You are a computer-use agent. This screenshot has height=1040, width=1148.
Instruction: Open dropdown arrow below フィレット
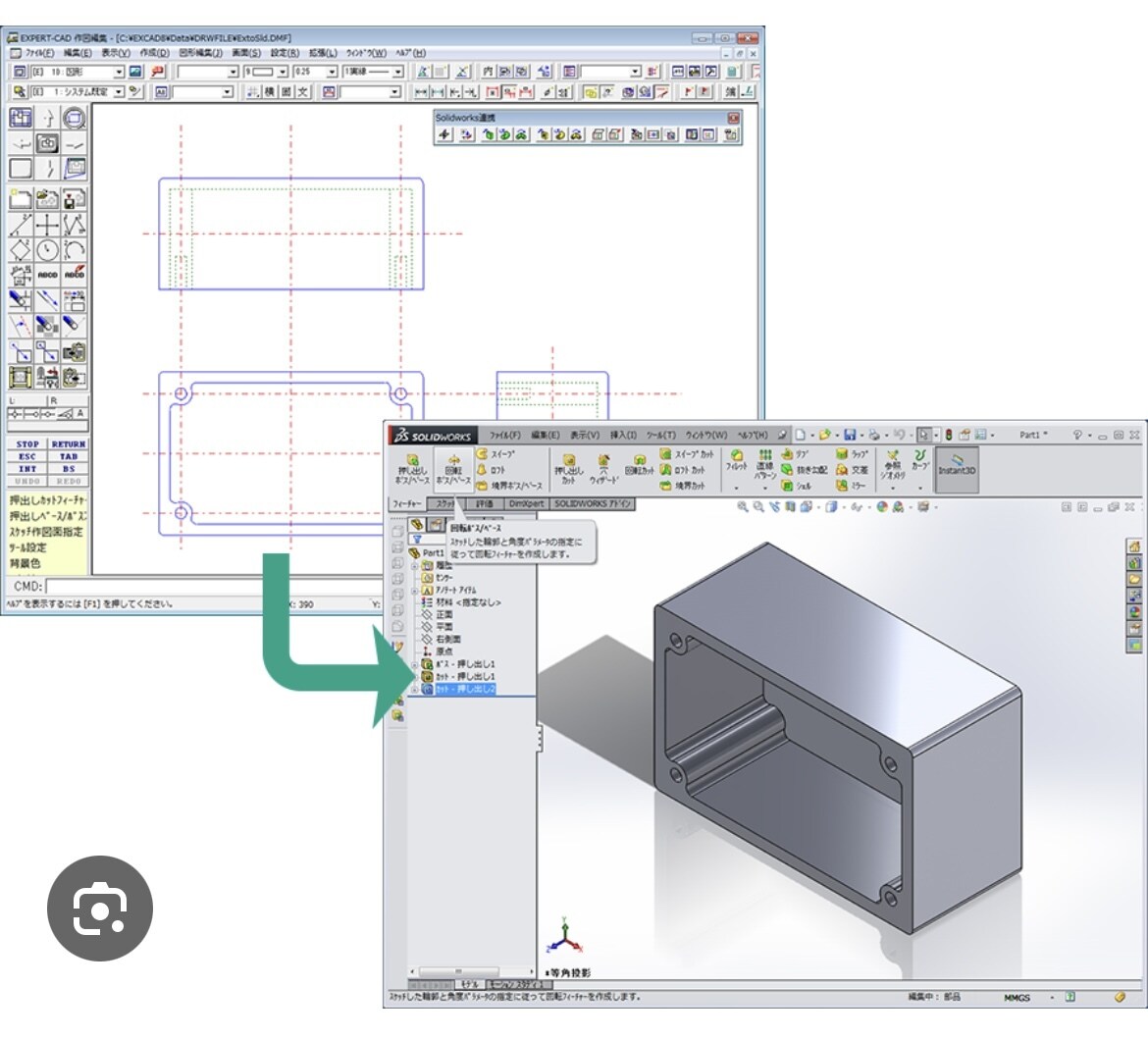pos(736,487)
